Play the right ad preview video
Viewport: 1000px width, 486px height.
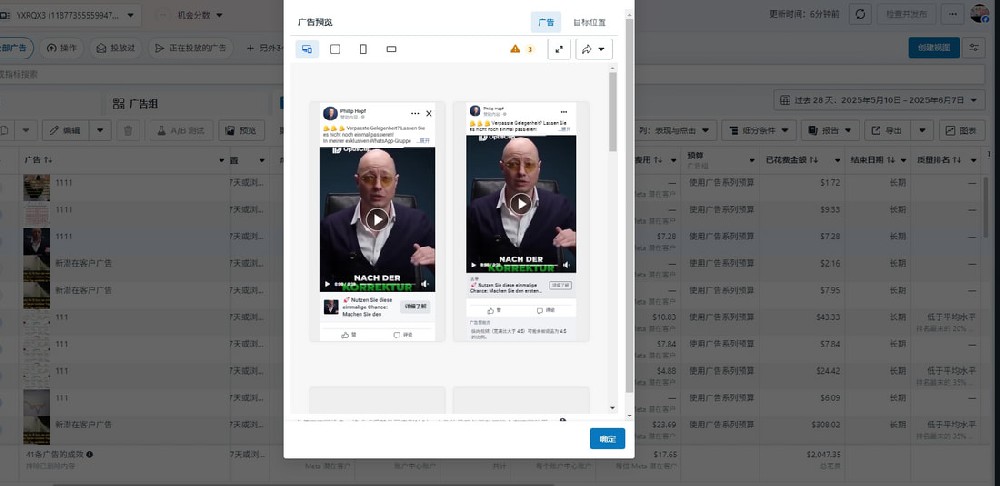pos(521,203)
